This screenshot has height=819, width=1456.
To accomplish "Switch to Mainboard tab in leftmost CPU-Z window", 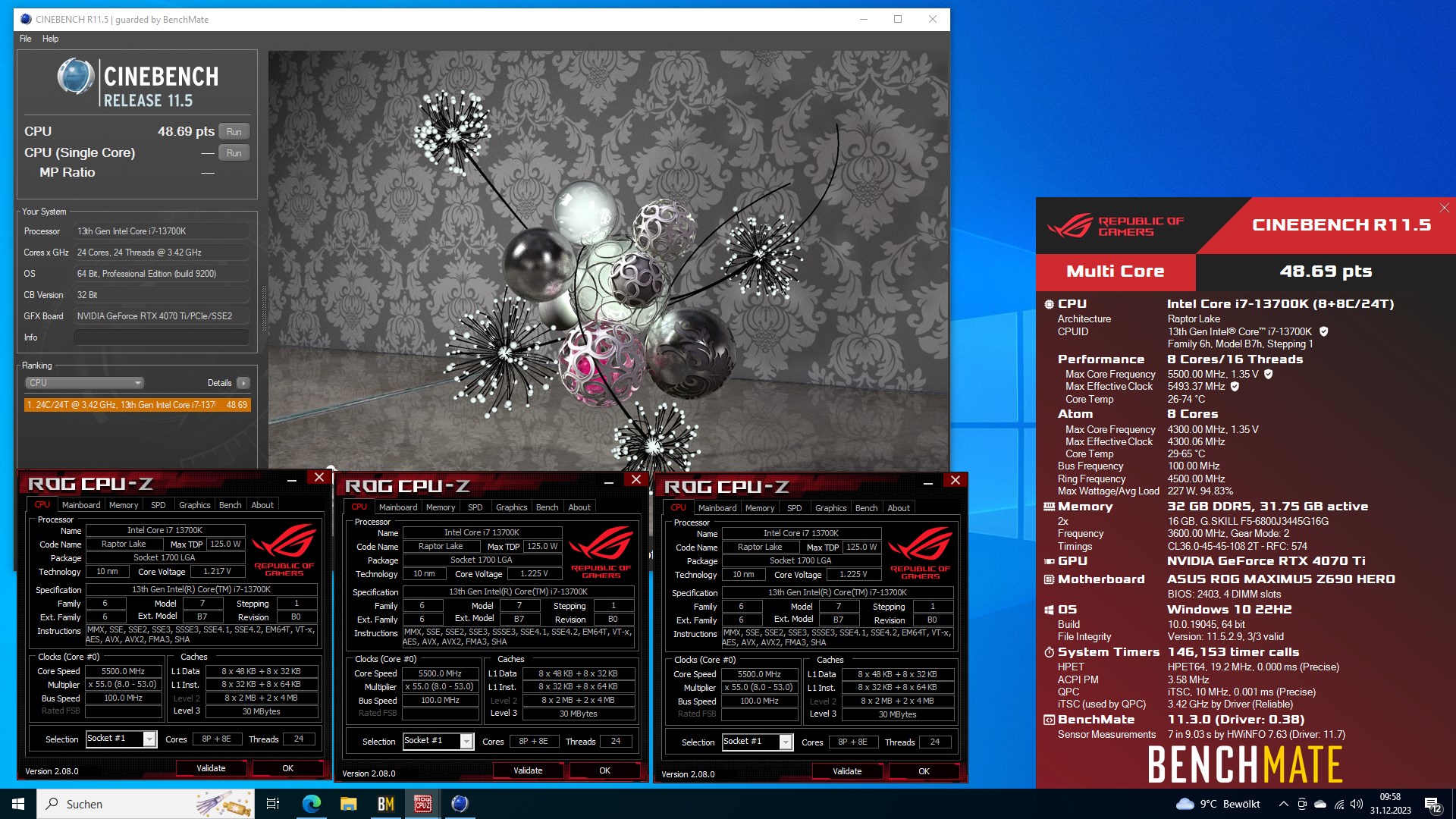I will tap(81, 505).
